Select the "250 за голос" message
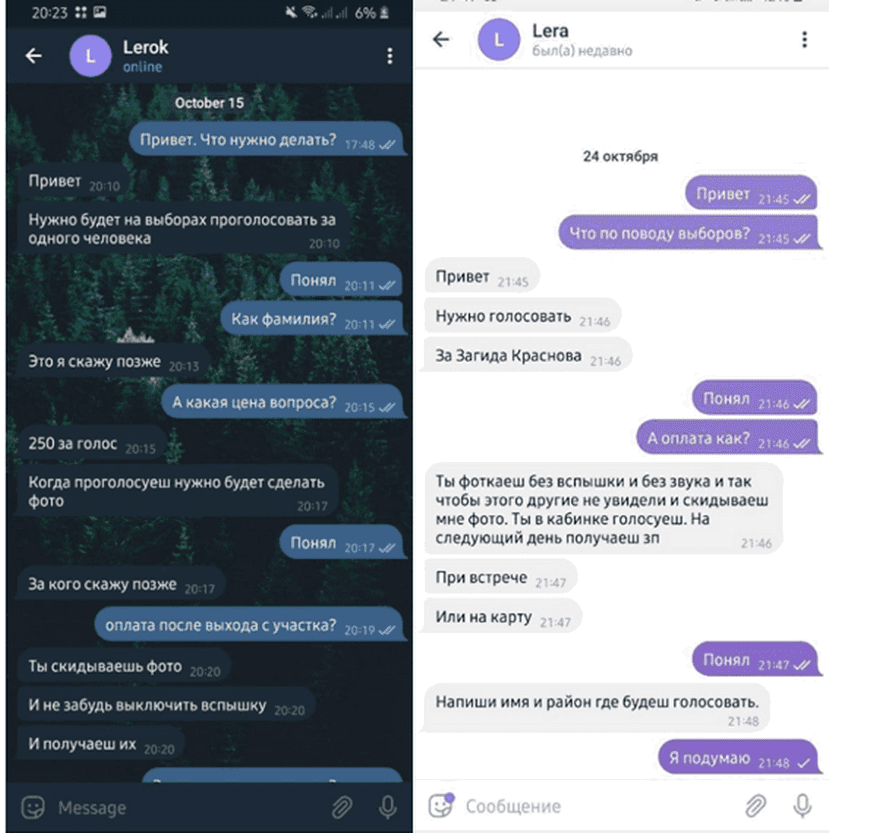883x833 pixels. point(92,444)
